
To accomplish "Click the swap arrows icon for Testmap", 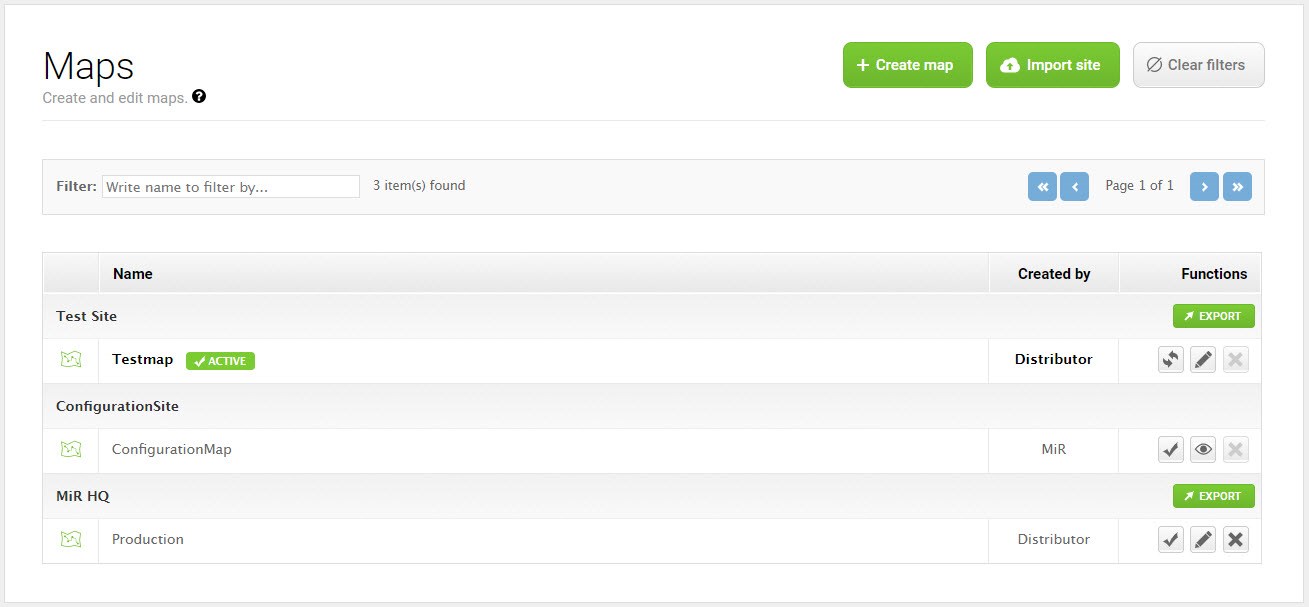I will tap(1171, 359).
